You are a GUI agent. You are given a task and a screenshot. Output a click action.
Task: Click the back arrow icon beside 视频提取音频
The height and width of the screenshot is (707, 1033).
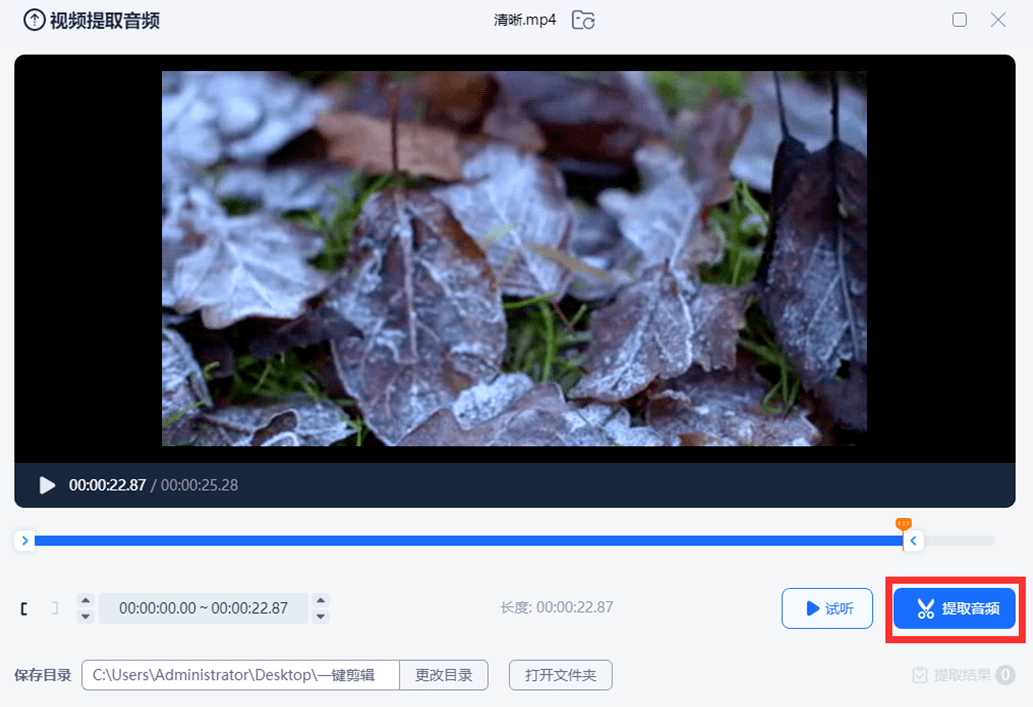(x=34, y=20)
